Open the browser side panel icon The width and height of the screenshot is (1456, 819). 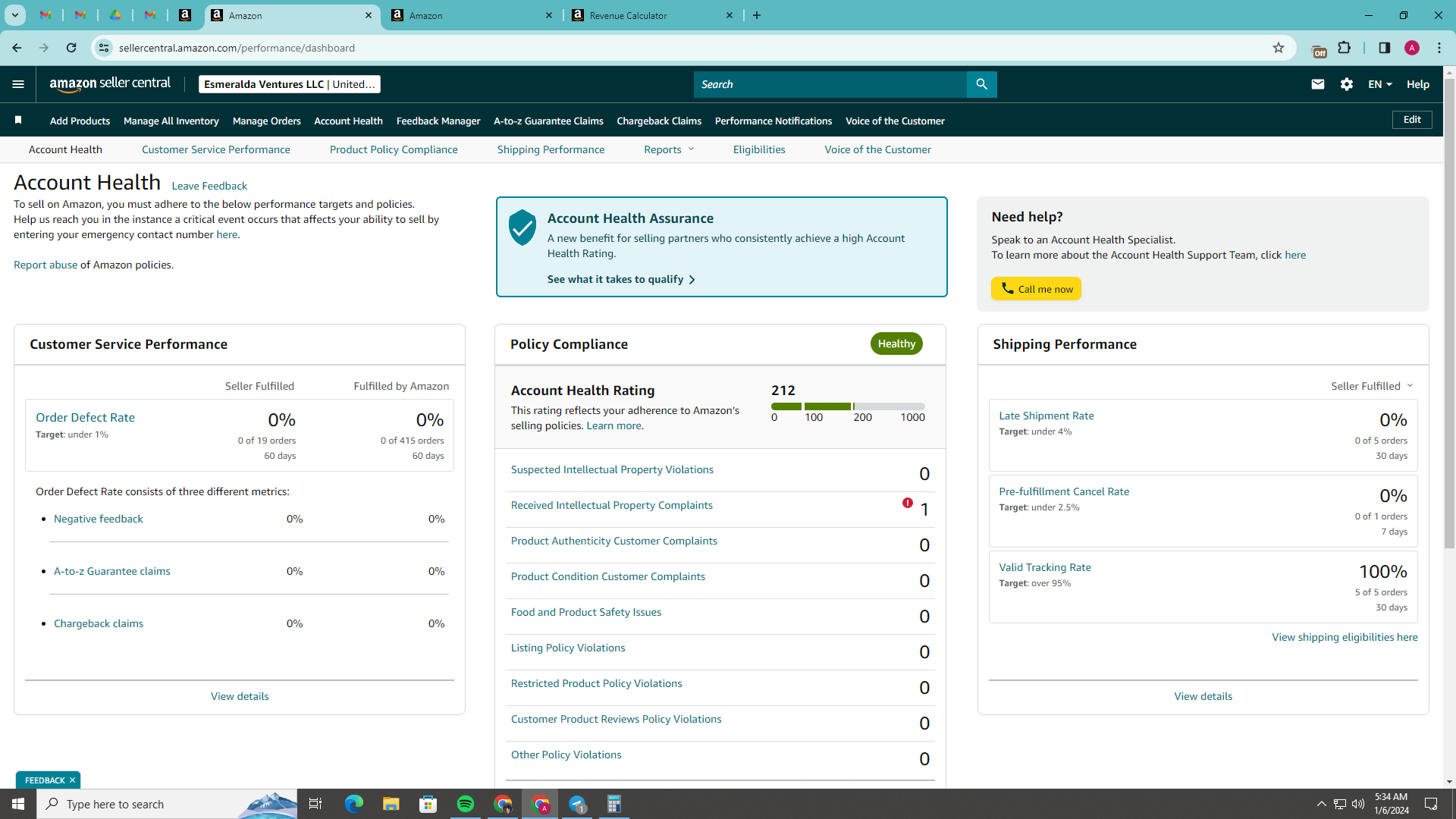click(1384, 48)
